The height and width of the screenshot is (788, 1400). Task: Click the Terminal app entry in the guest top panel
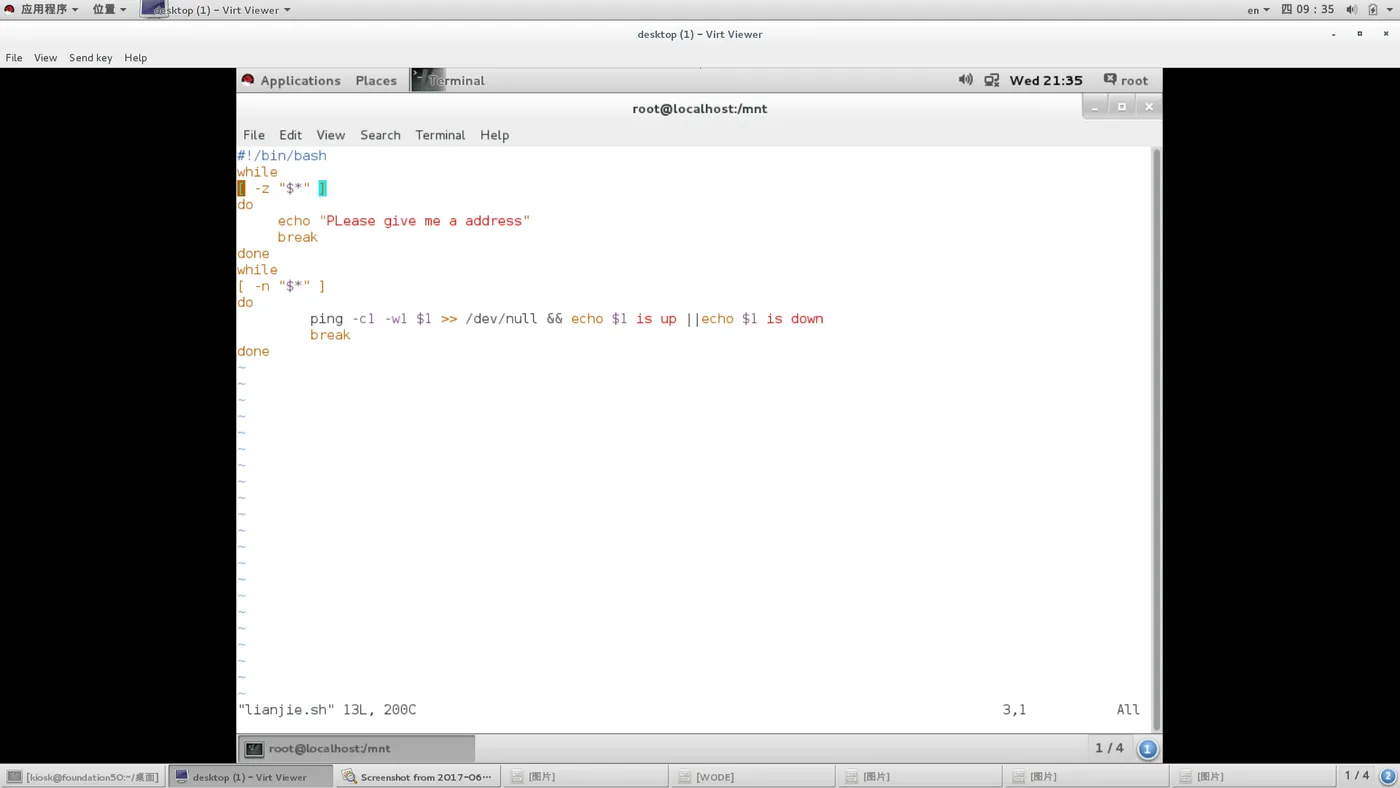[x=449, y=80]
